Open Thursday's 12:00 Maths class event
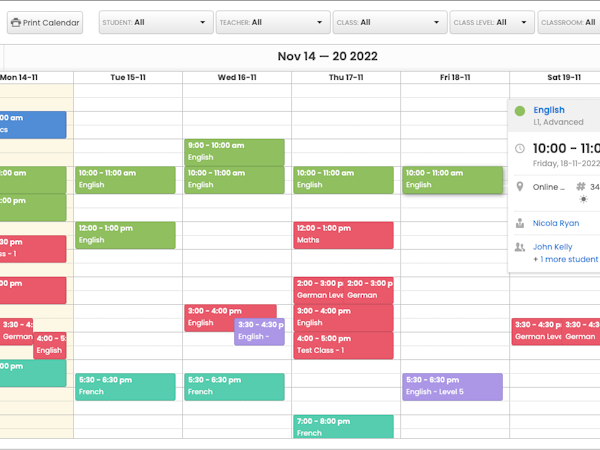 [x=343, y=234]
